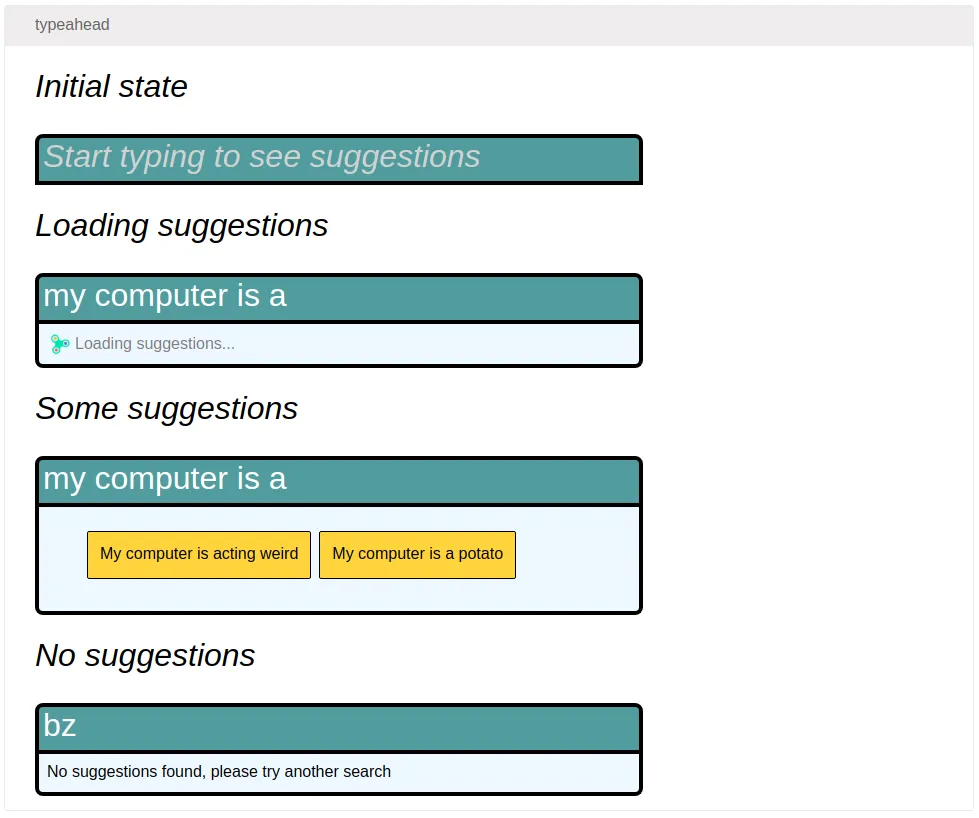This screenshot has width=979, height=818.
Task: Click the 'Some suggestions' heading
Action: tap(166, 409)
